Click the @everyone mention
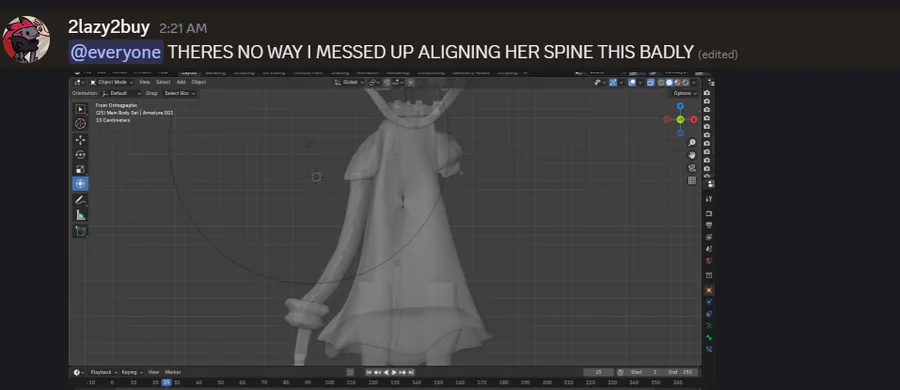The width and height of the screenshot is (900, 390). pyautogui.click(x=116, y=52)
